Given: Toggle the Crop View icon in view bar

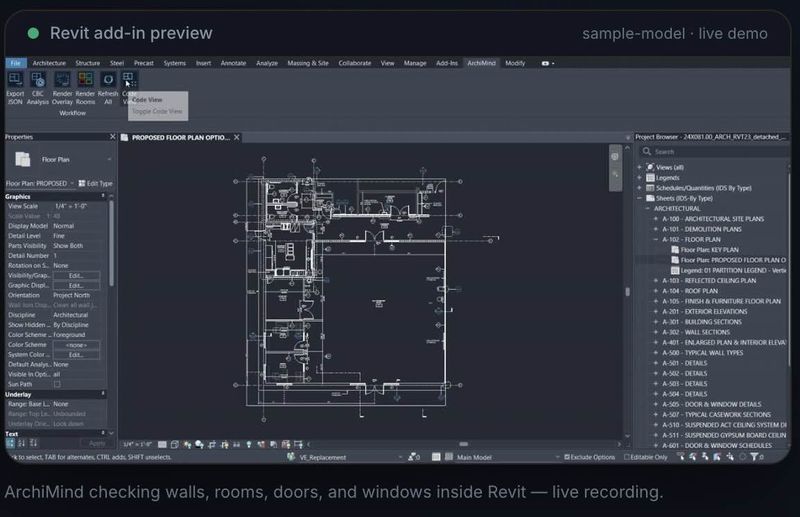Looking at the screenshot, I should pos(212,445).
